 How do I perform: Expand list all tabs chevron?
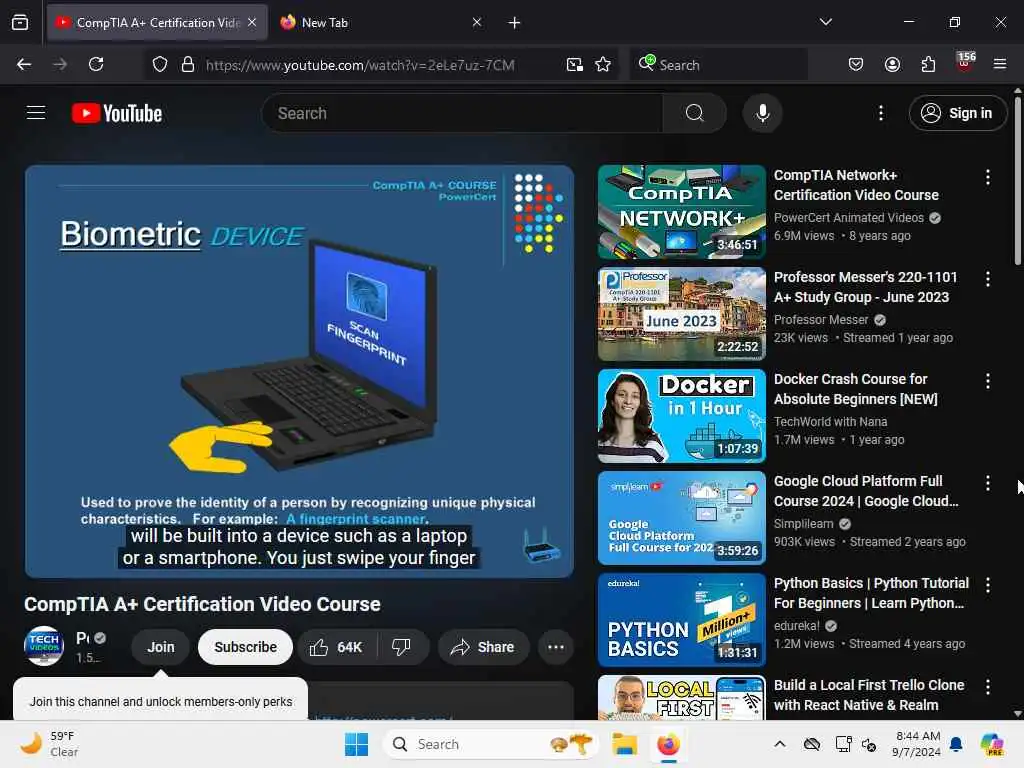click(825, 22)
